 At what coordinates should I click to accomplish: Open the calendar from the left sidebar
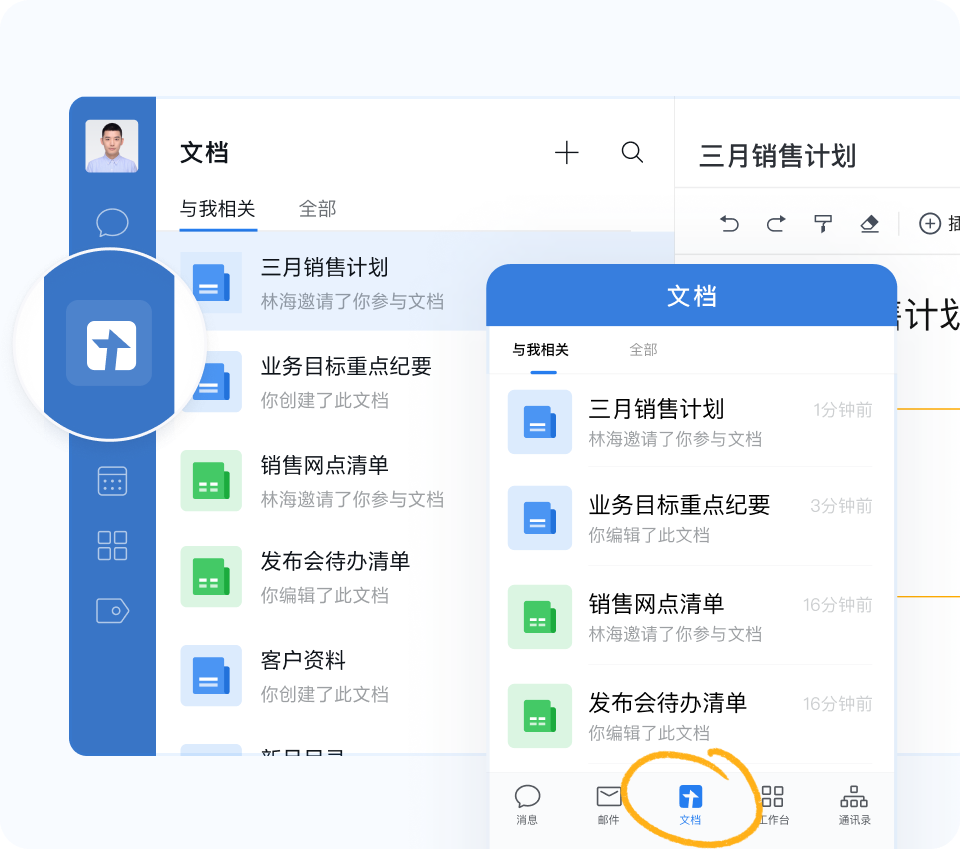click(112, 481)
